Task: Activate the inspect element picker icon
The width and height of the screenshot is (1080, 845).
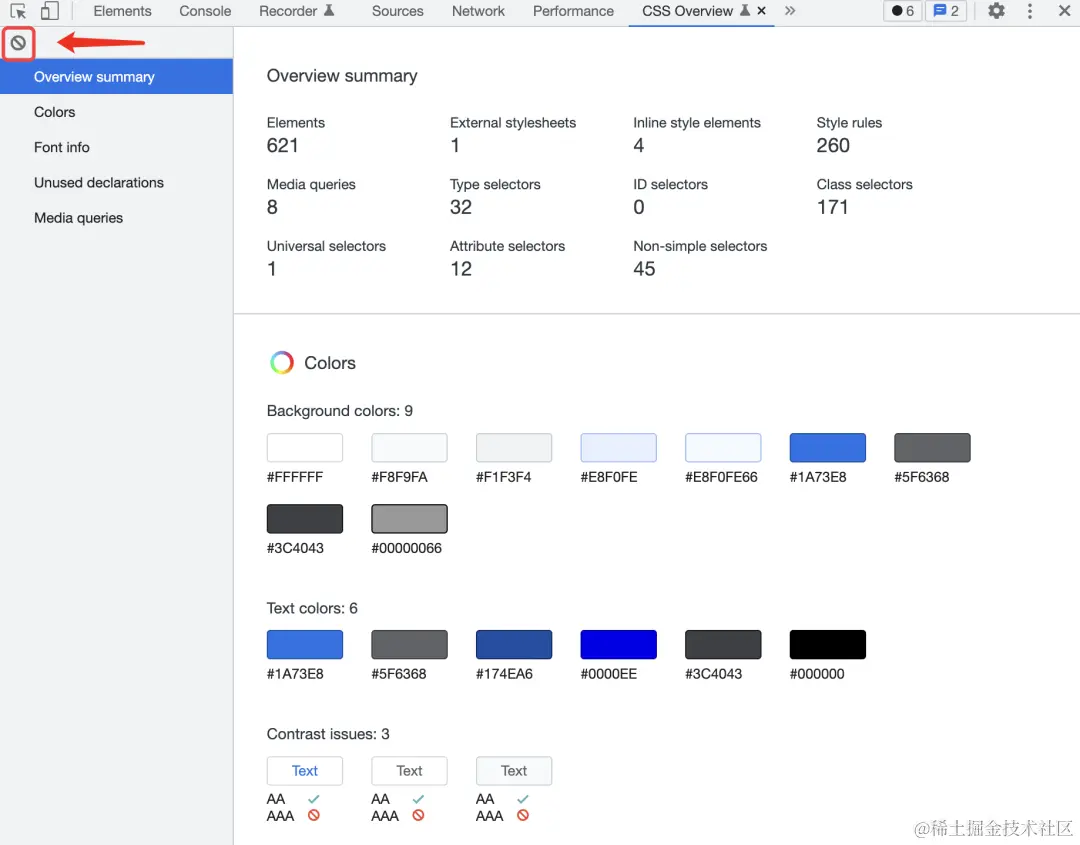Action: (x=18, y=11)
